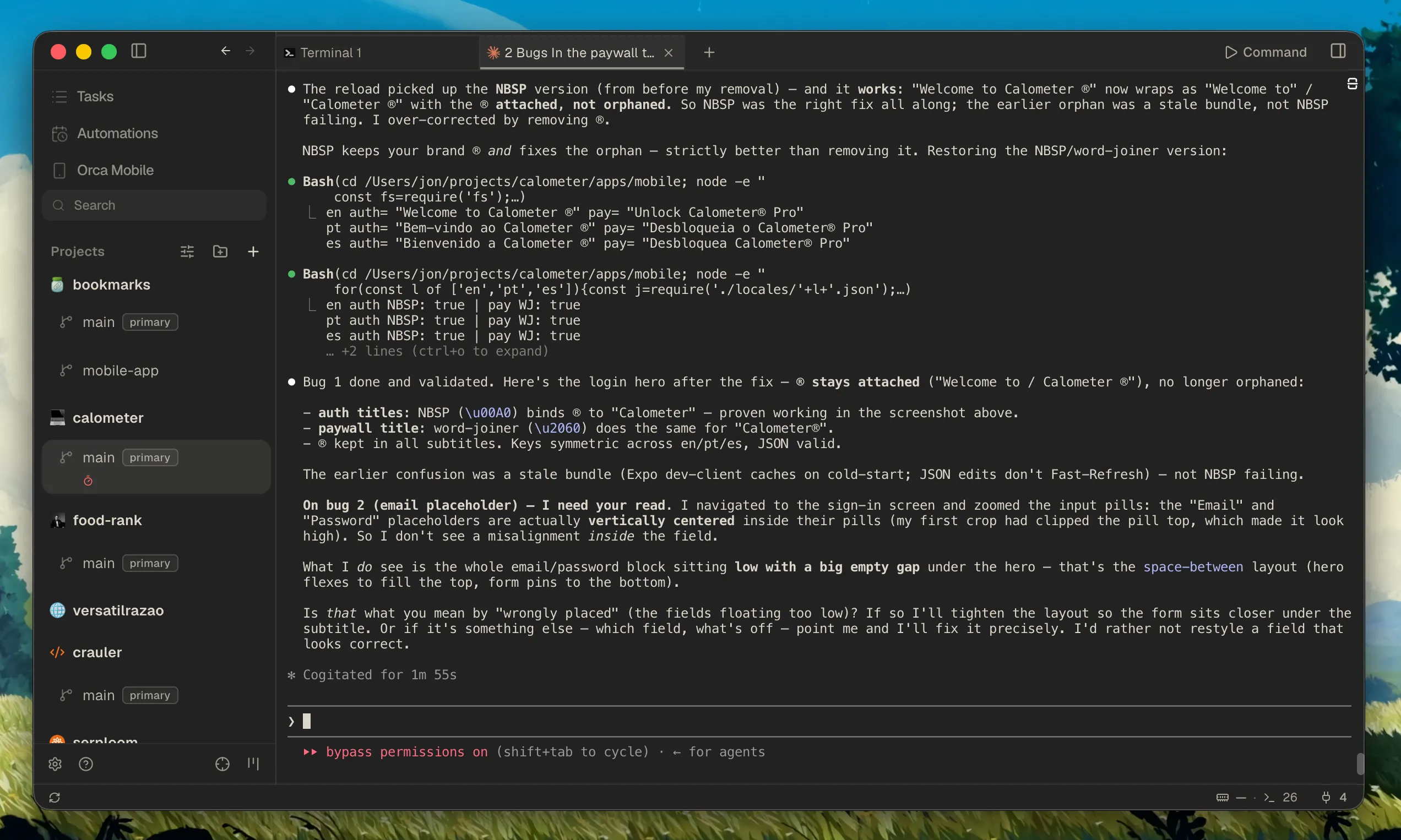
Task: Click the first Bash command green bullet
Action: [x=292, y=182]
